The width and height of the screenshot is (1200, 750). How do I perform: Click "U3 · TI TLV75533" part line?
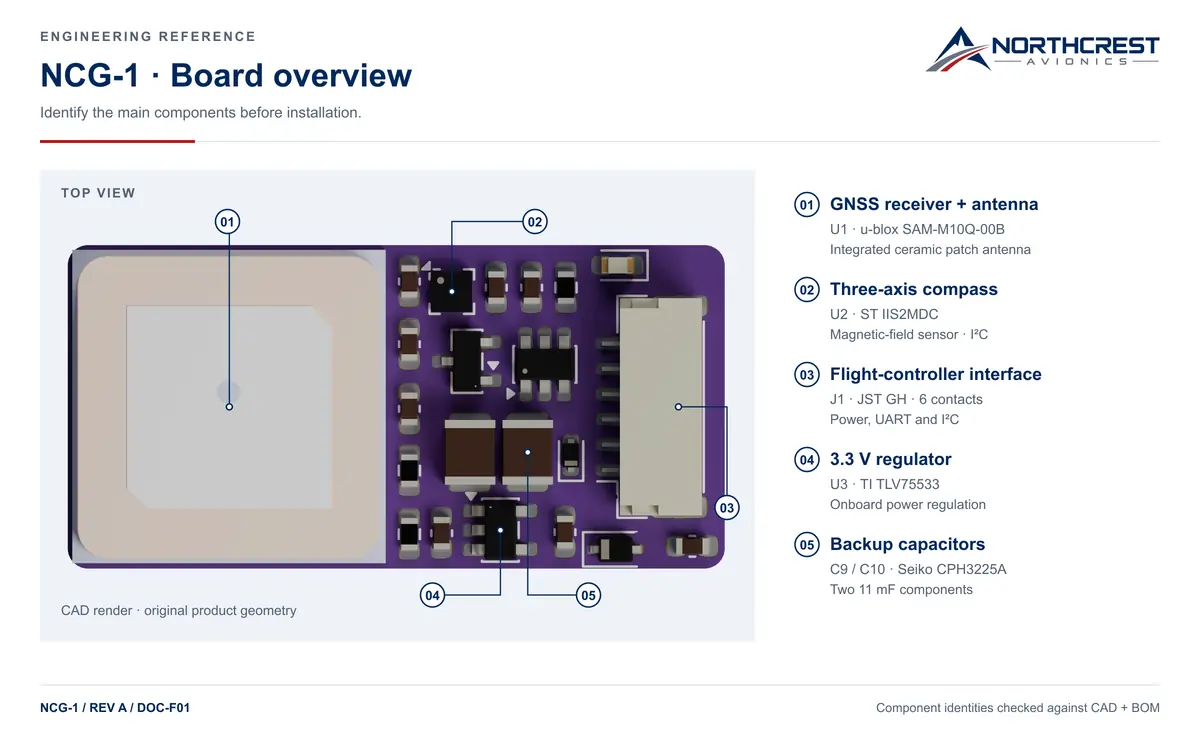coord(885,484)
